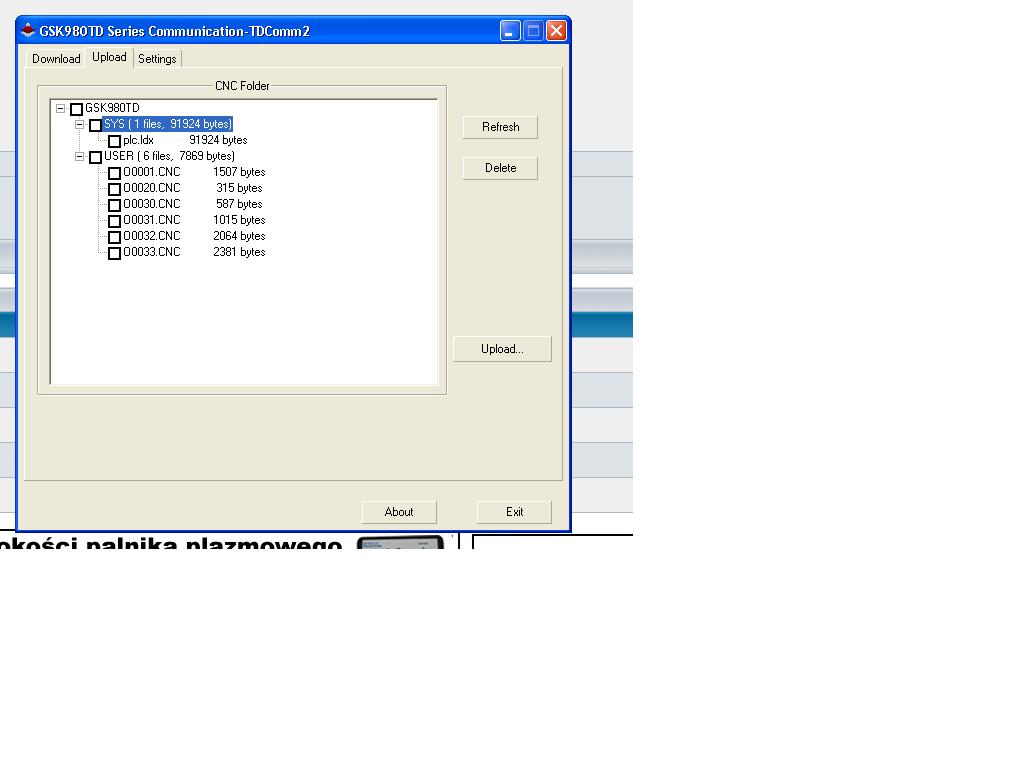Select the Upload tab
Image resolution: width=1024 pixels, height=768 pixels.
[109, 57]
